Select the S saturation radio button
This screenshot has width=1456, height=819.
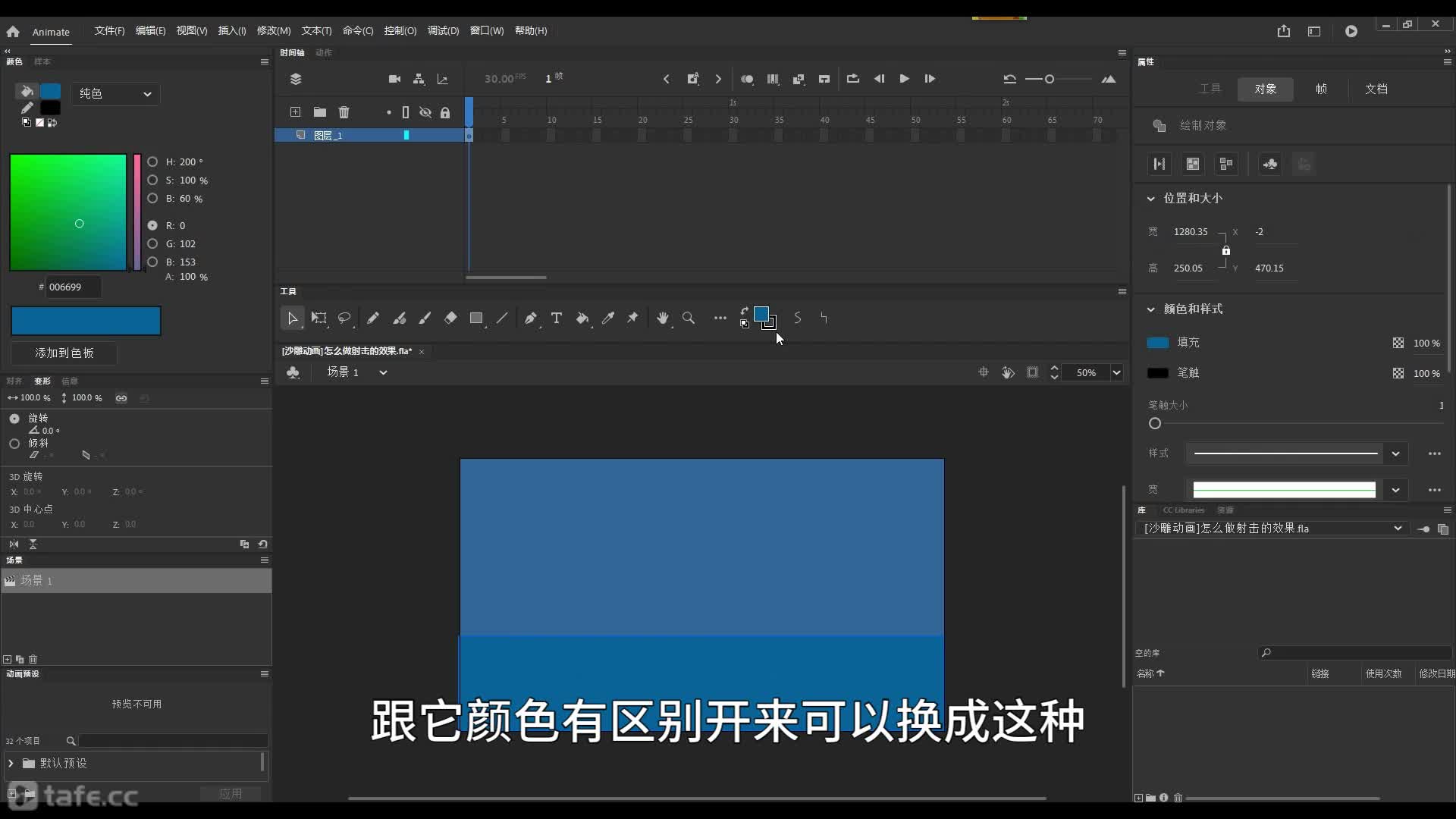click(152, 180)
